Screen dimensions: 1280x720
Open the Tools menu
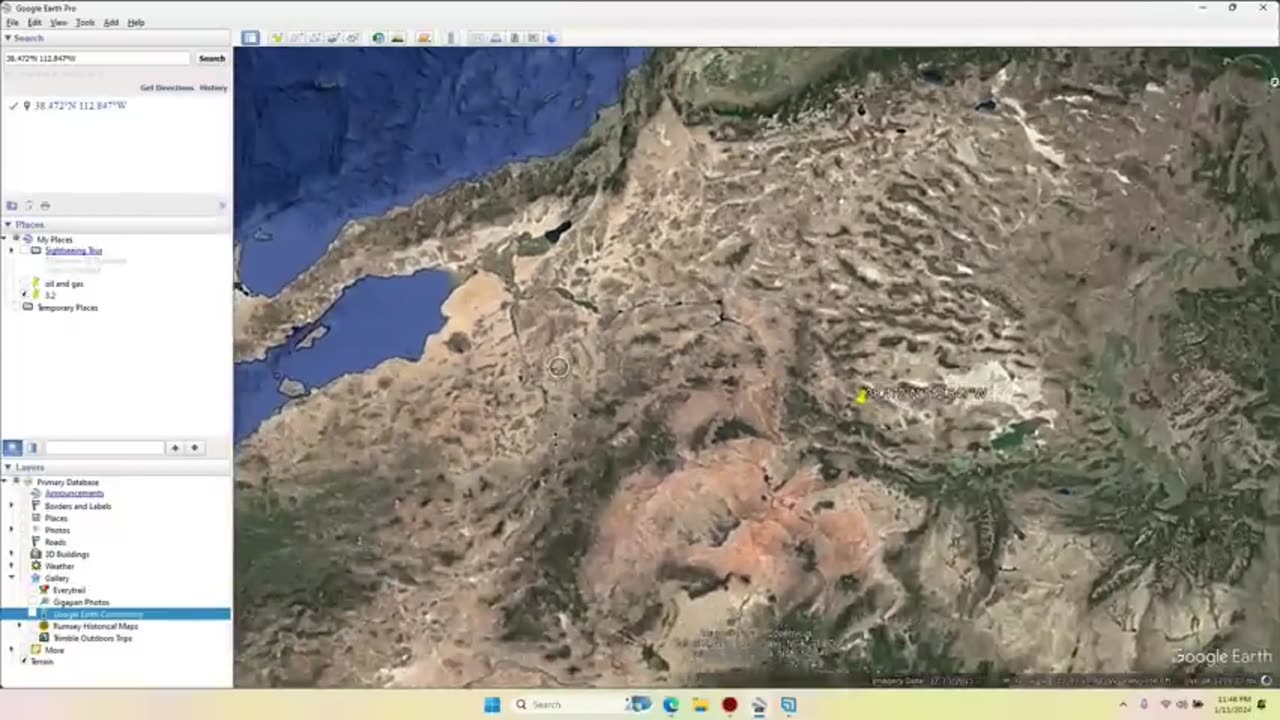pyautogui.click(x=85, y=22)
